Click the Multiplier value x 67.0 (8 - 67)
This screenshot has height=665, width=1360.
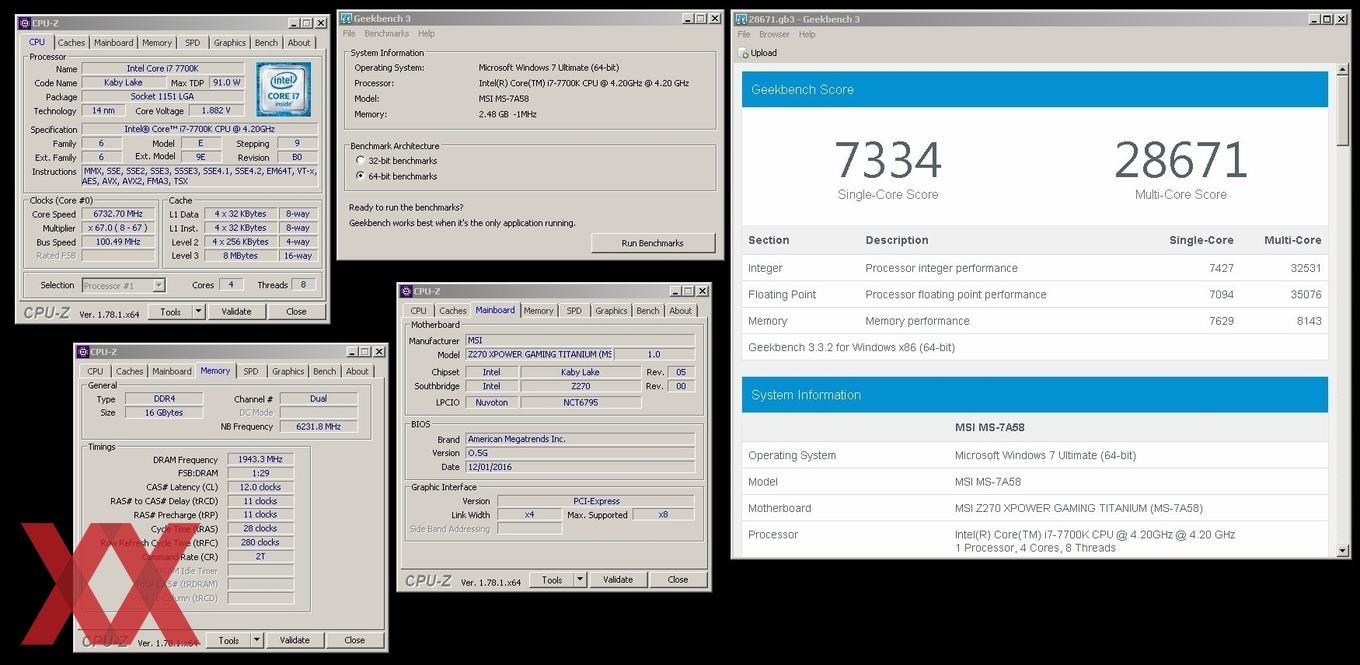coord(116,228)
